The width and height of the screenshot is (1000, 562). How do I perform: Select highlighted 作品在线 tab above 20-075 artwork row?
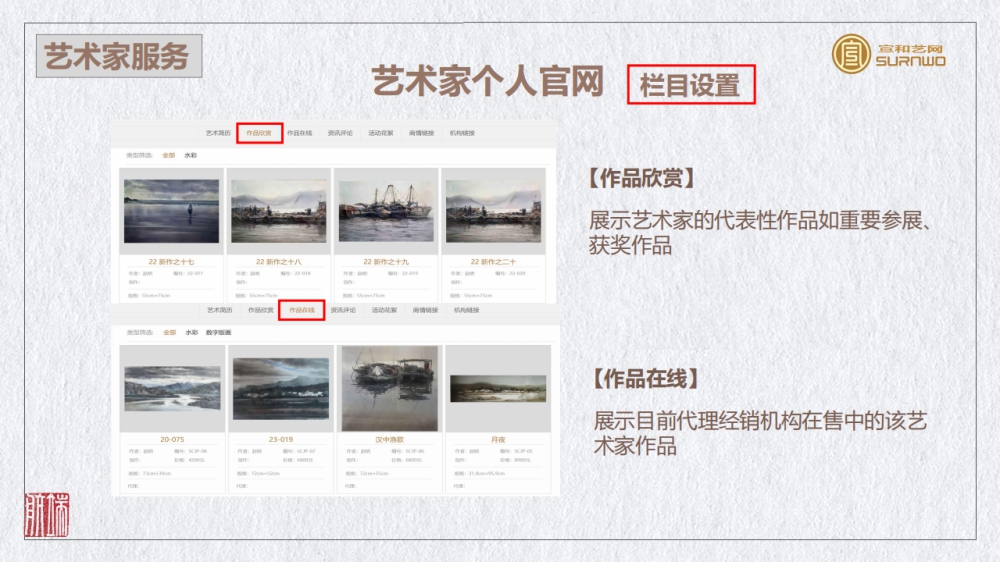(x=302, y=310)
